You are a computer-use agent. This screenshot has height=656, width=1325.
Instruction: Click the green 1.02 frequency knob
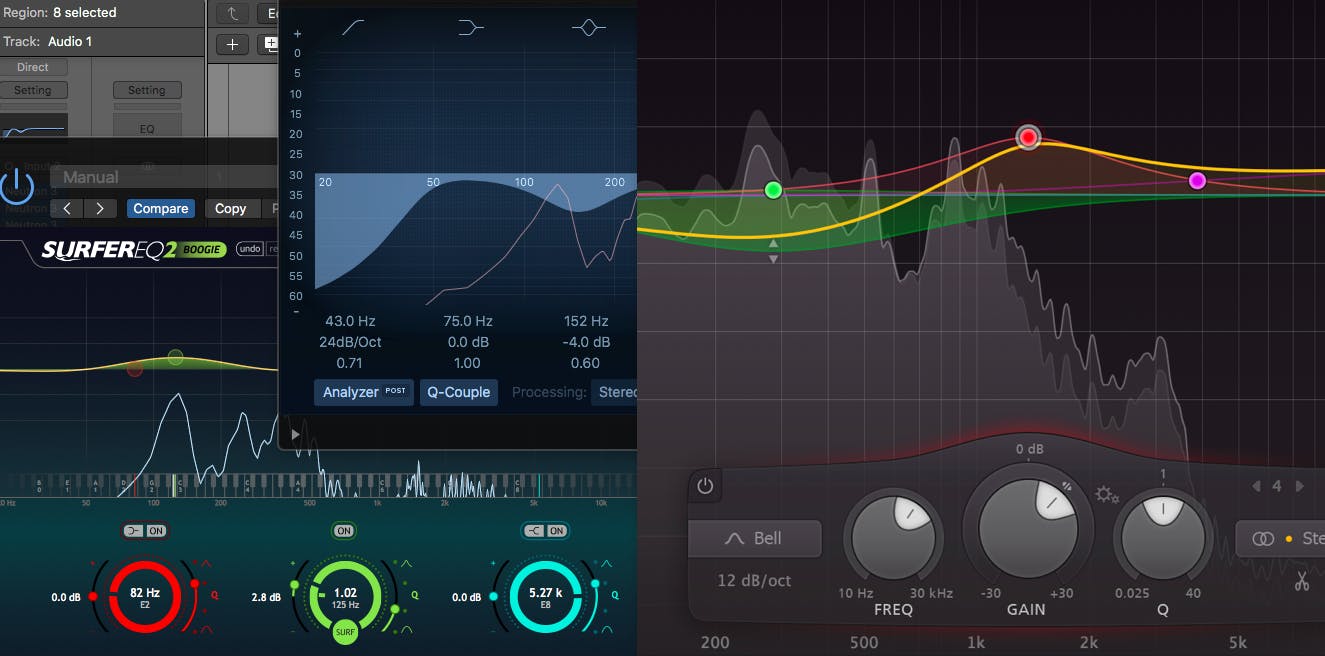tap(345, 596)
